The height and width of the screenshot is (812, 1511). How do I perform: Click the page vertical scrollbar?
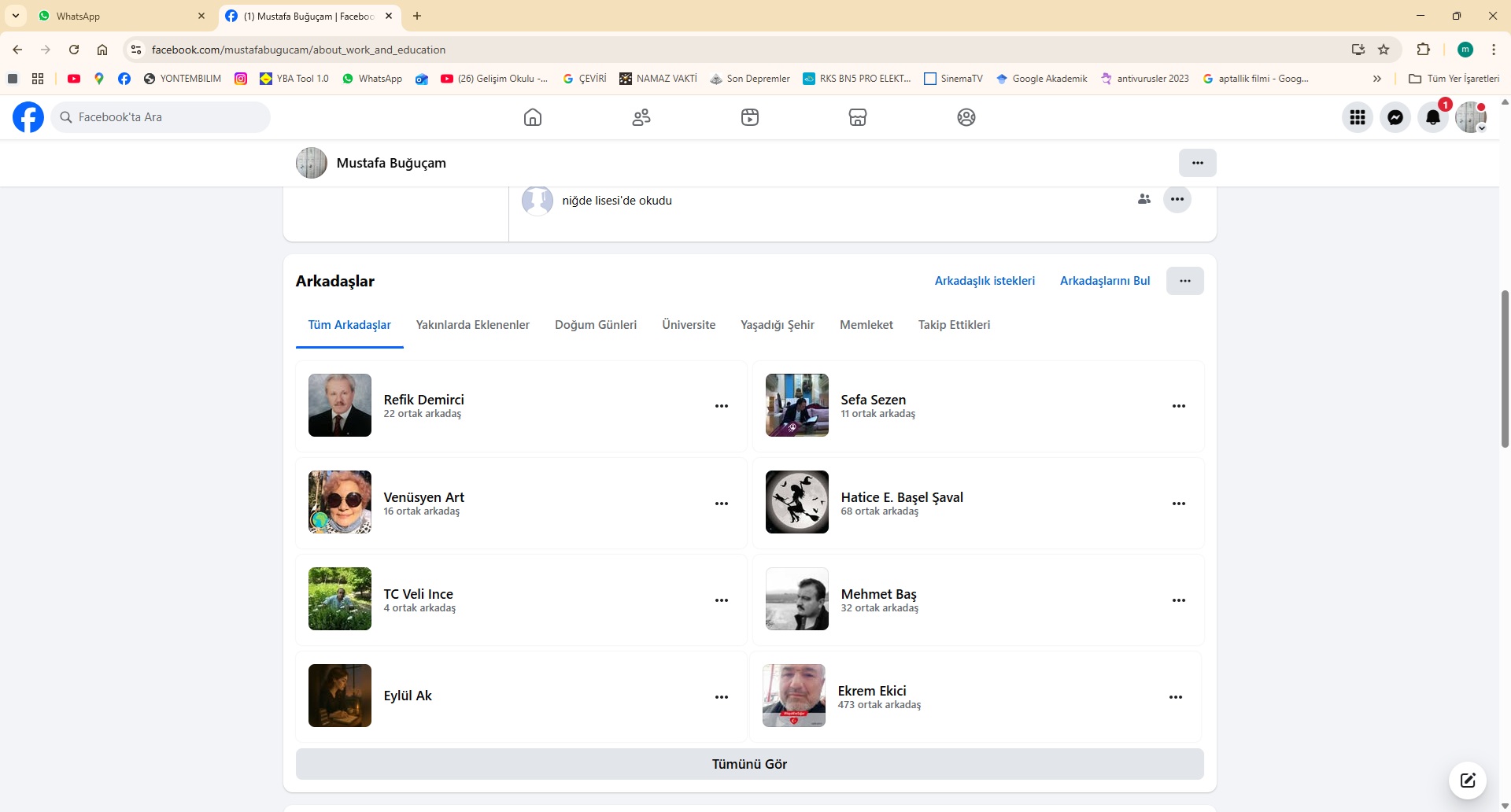1505,368
